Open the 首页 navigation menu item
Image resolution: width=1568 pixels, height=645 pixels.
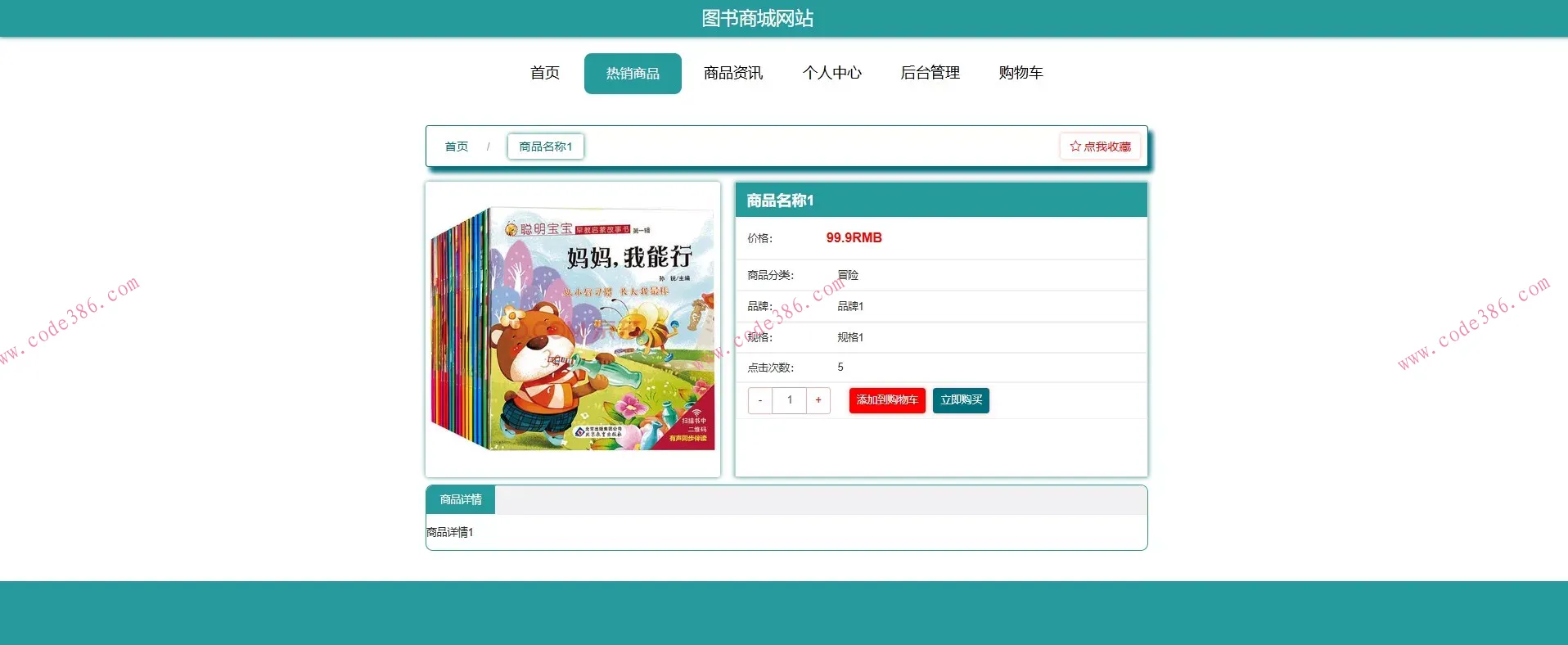click(545, 73)
